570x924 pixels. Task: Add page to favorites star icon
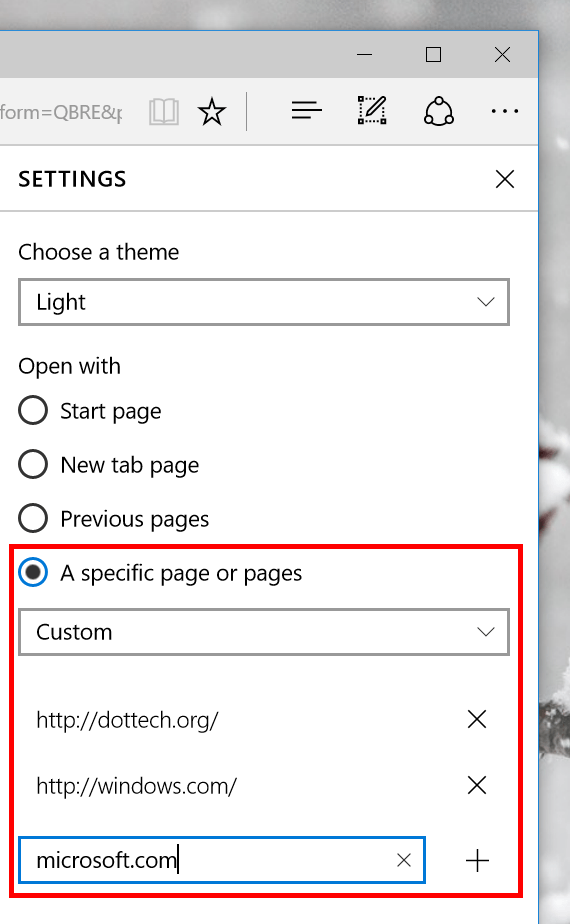pos(212,111)
